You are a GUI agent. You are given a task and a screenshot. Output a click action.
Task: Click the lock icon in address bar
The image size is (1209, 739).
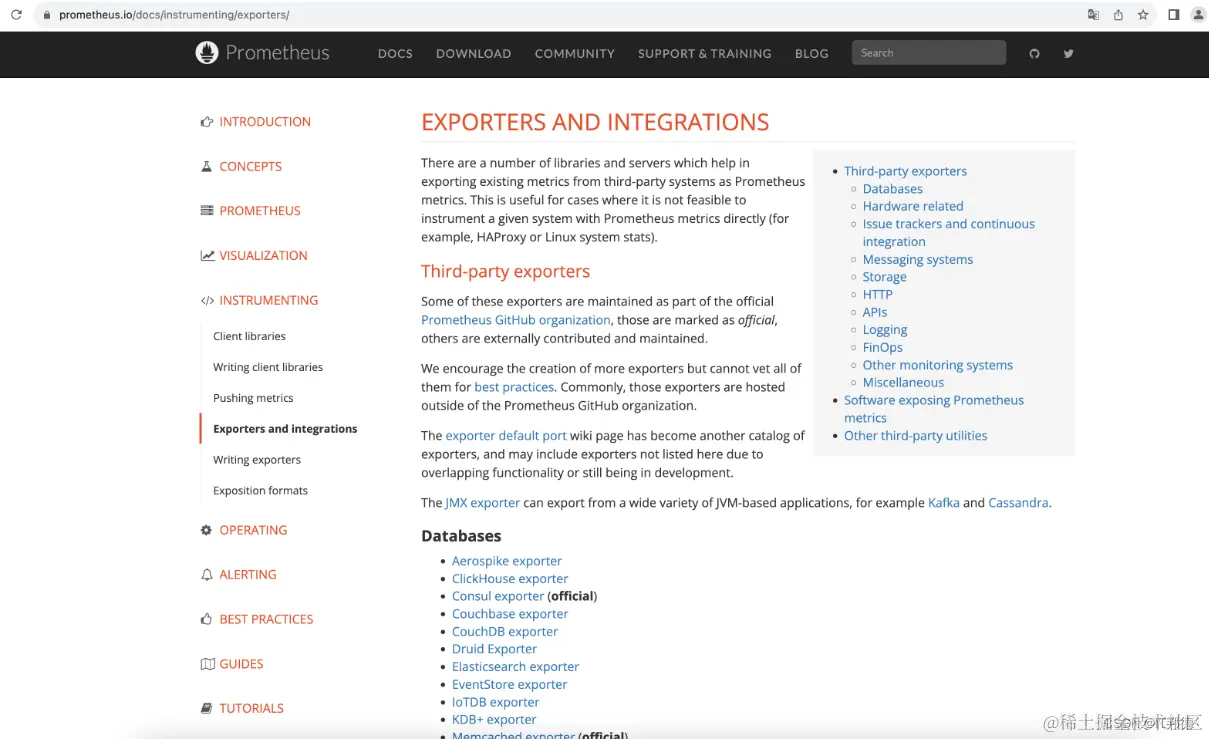coord(46,15)
